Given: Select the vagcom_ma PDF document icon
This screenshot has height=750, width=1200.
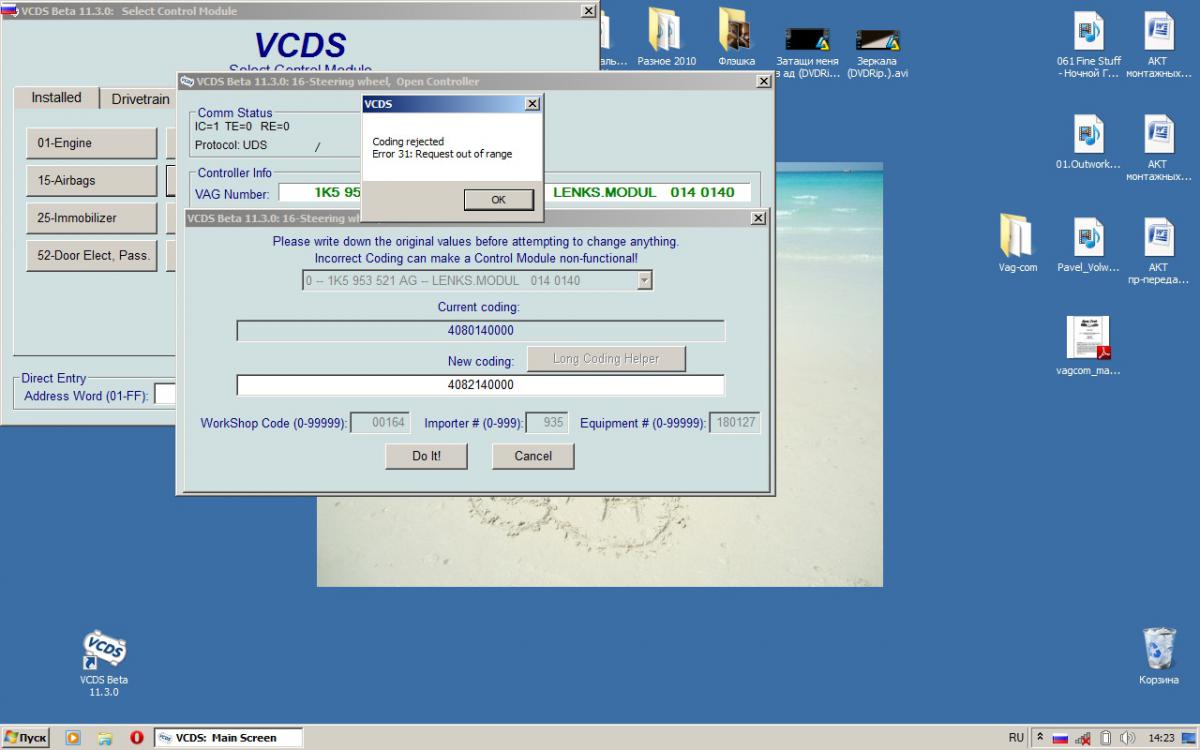Looking at the screenshot, I should click(x=1089, y=346).
